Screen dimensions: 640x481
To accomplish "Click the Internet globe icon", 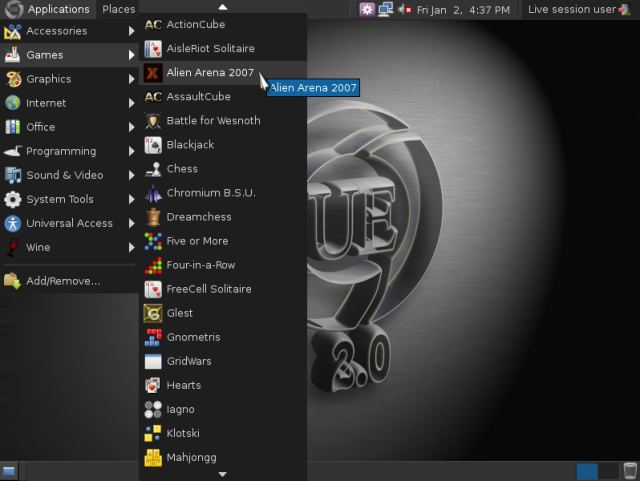I will [x=13, y=103].
